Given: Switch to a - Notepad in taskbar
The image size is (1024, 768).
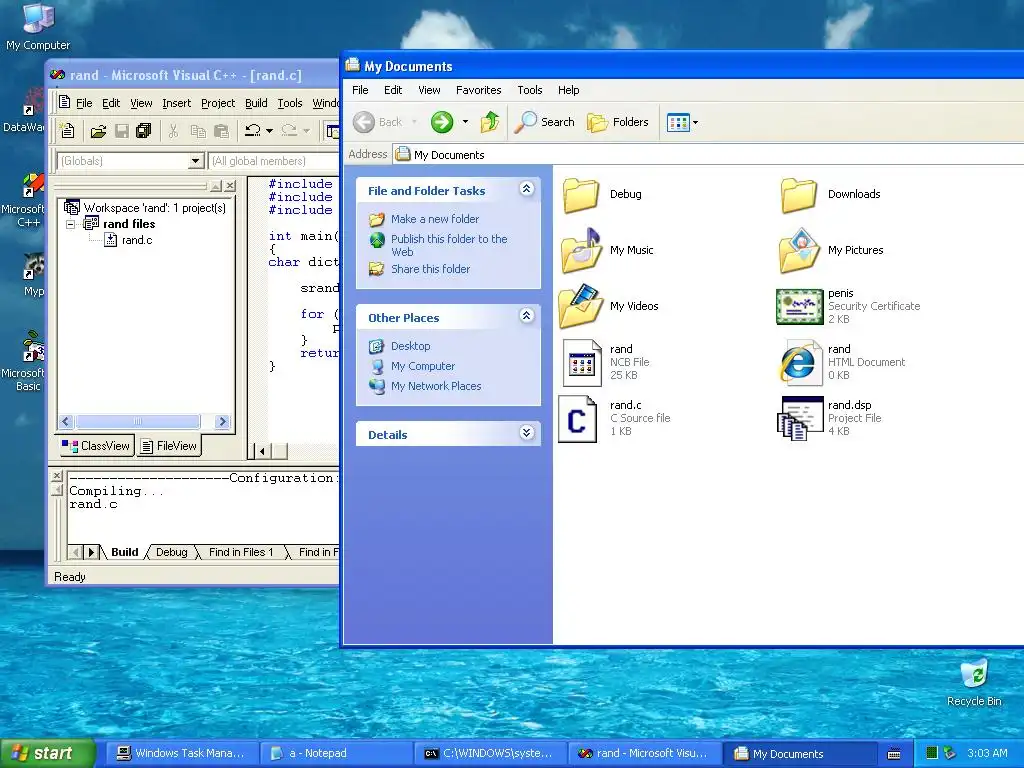Looking at the screenshot, I should pyautogui.click(x=336, y=754).
